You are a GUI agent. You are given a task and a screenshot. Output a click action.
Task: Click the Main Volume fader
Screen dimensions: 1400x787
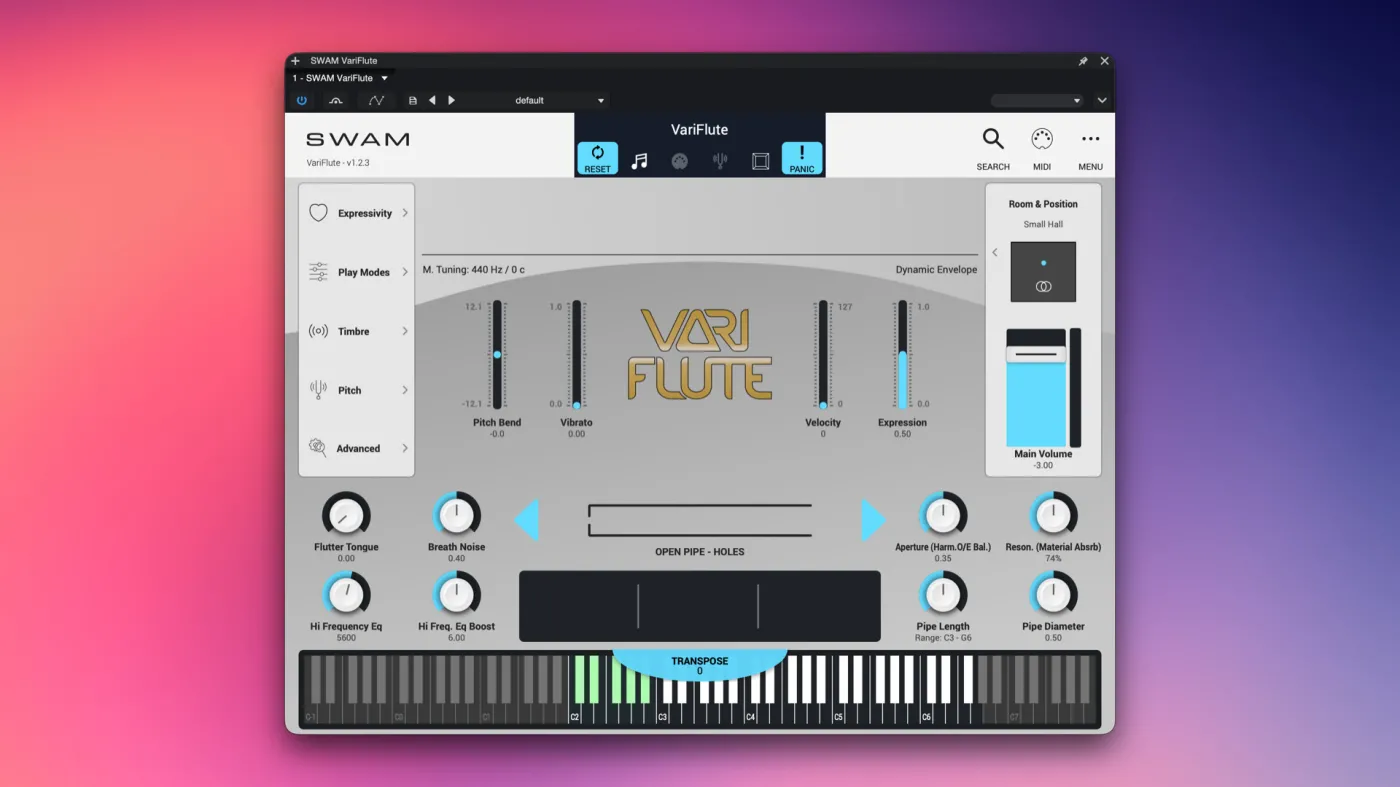(1036, 388)
